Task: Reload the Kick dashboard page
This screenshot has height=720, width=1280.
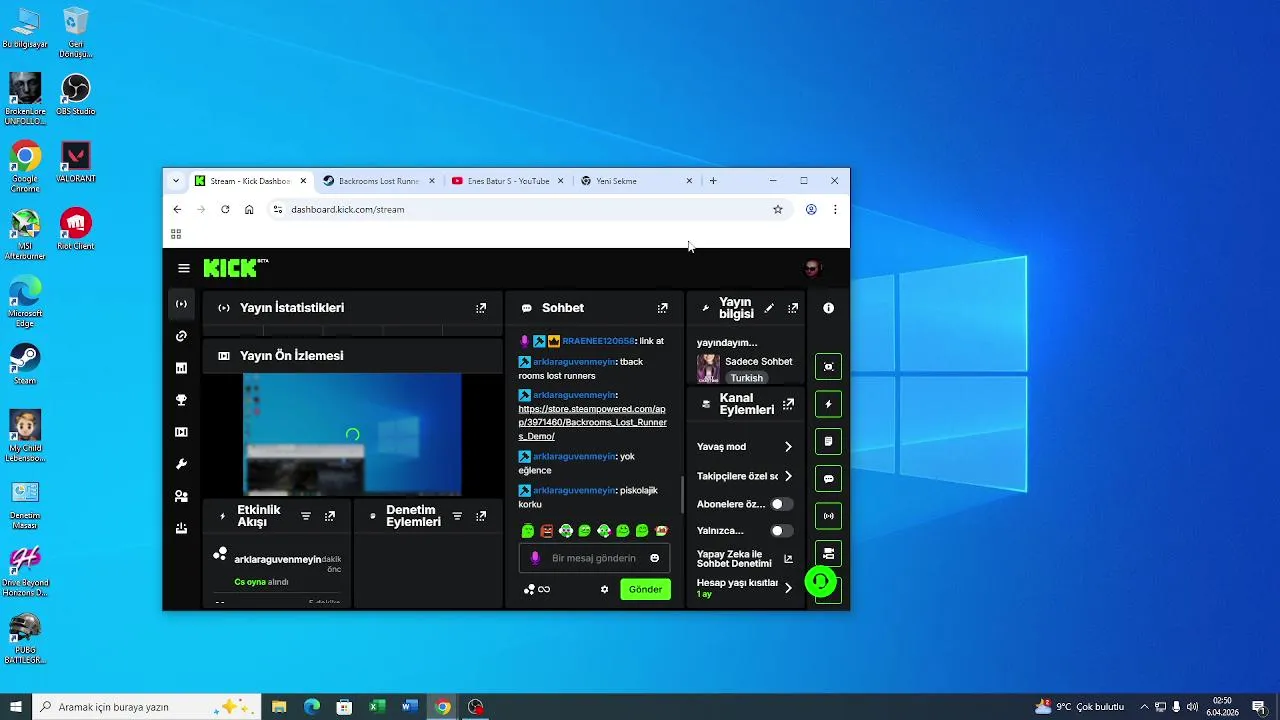Action: coord(225,209)
